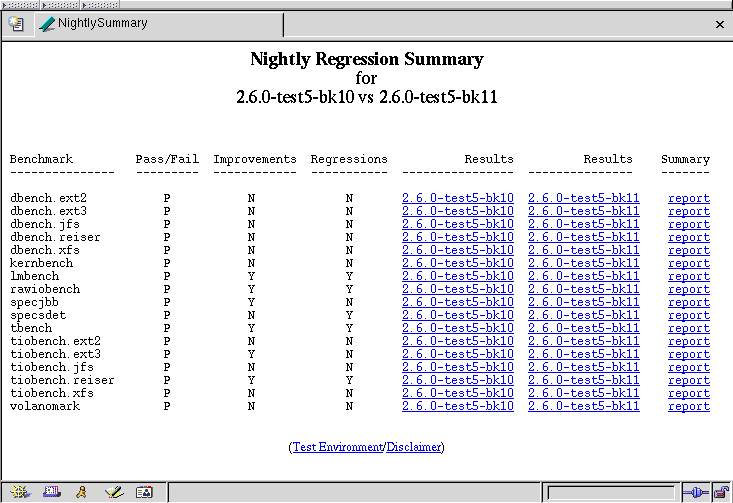733x503 pixels.
Task: Launch the Instant Messenger component icon
Action: pos(82,492)
